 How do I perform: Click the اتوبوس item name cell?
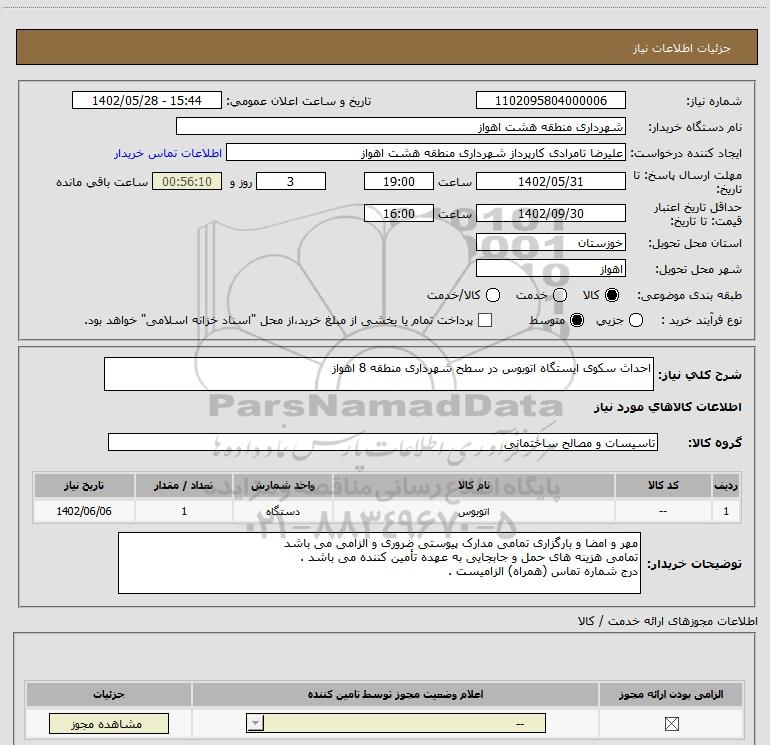[x=474, y=511]
